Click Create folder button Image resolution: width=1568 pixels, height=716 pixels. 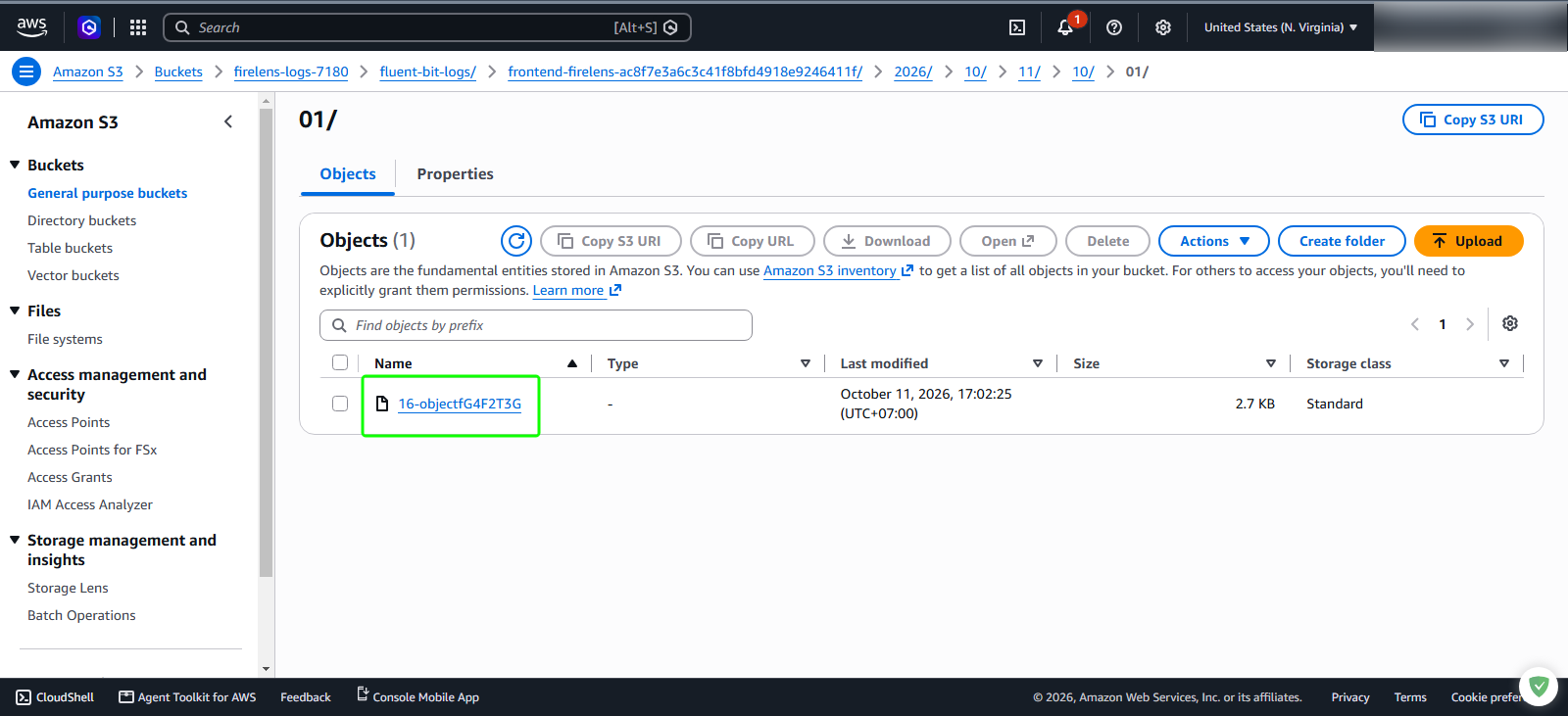(x=1342, y=241)
